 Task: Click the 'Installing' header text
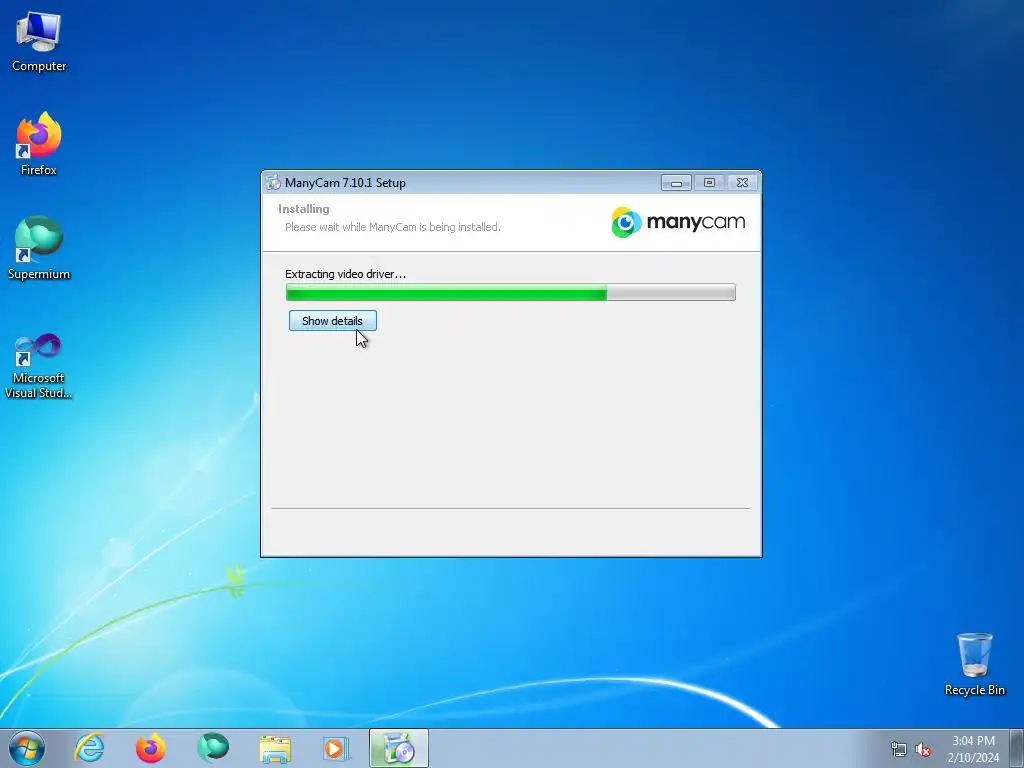click(304, 209)
